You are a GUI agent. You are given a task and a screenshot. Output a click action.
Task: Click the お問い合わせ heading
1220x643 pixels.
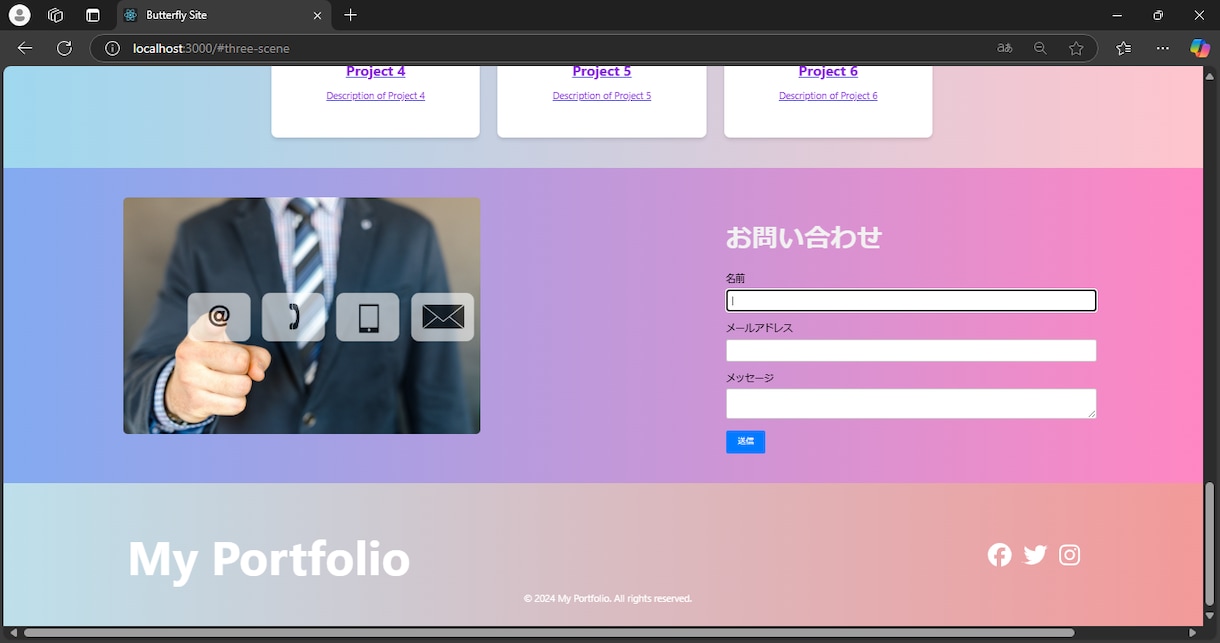[x=804, y=238]
